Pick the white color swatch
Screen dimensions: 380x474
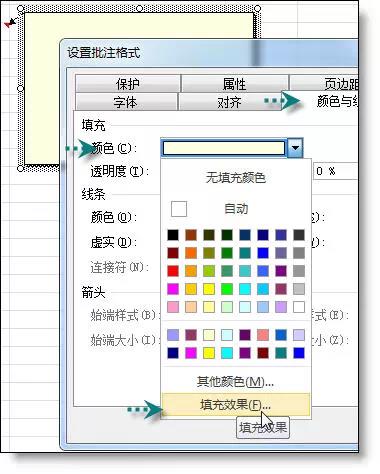point(299,307)
